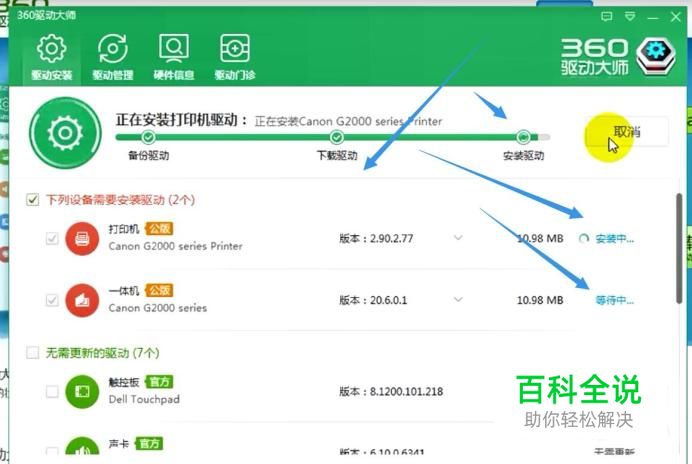The height and width of the screenshot is (464, 692).
Task: Open the feedback message icon in title bar
Action: point(607,17)
